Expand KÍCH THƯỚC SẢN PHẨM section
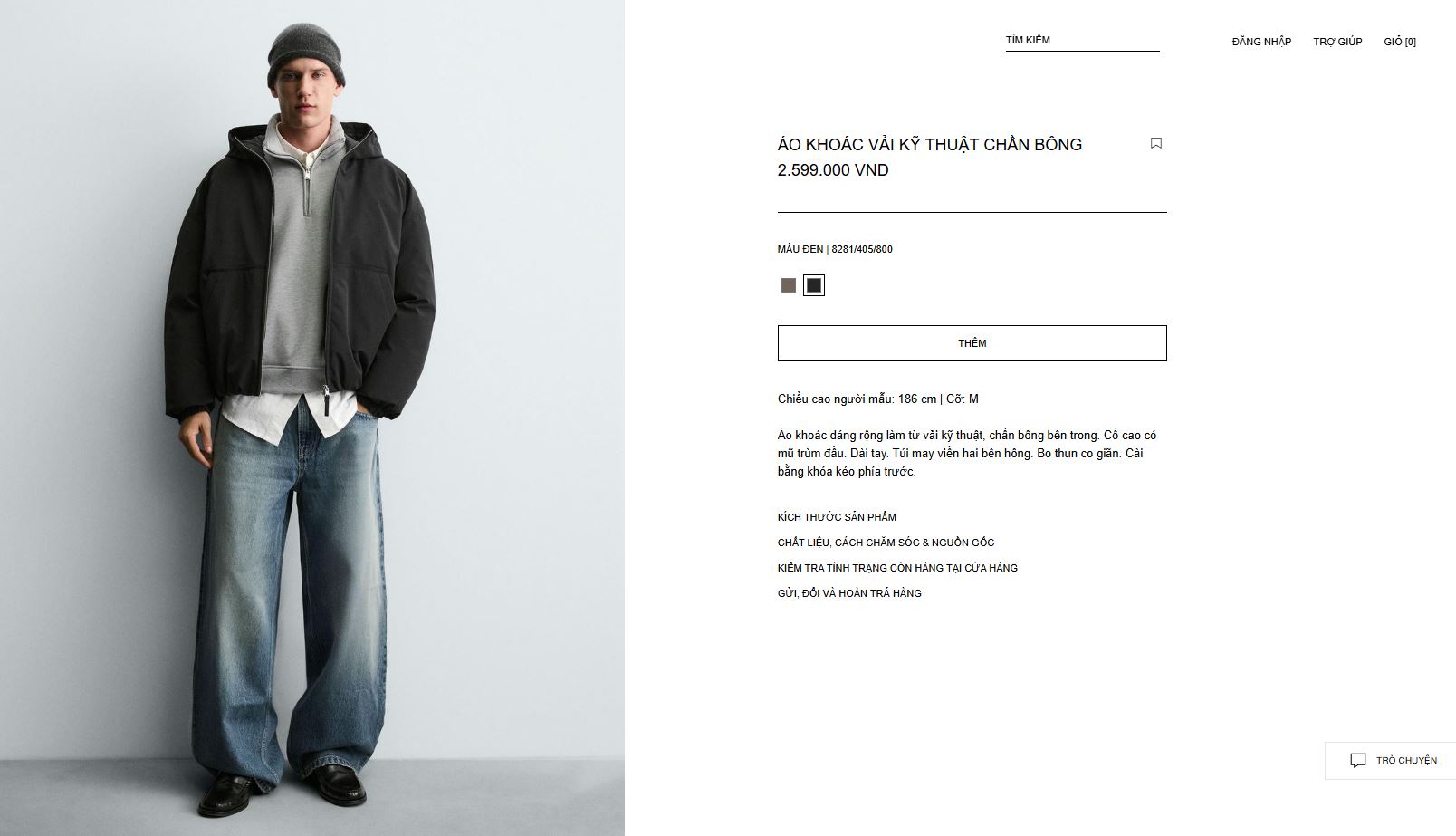This screenshot has height=836, width=1456. point(837,517)
